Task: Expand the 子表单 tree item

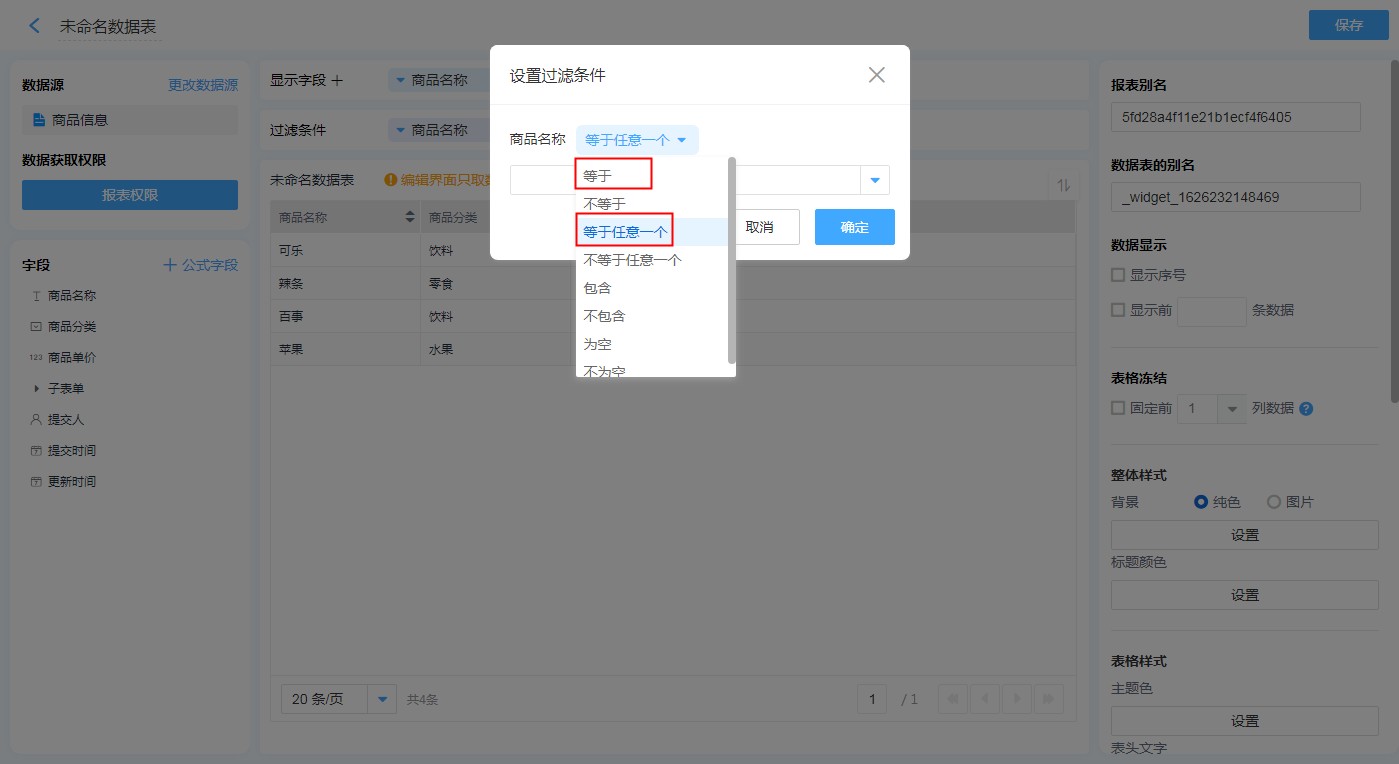Action: [x=37, y=388]
